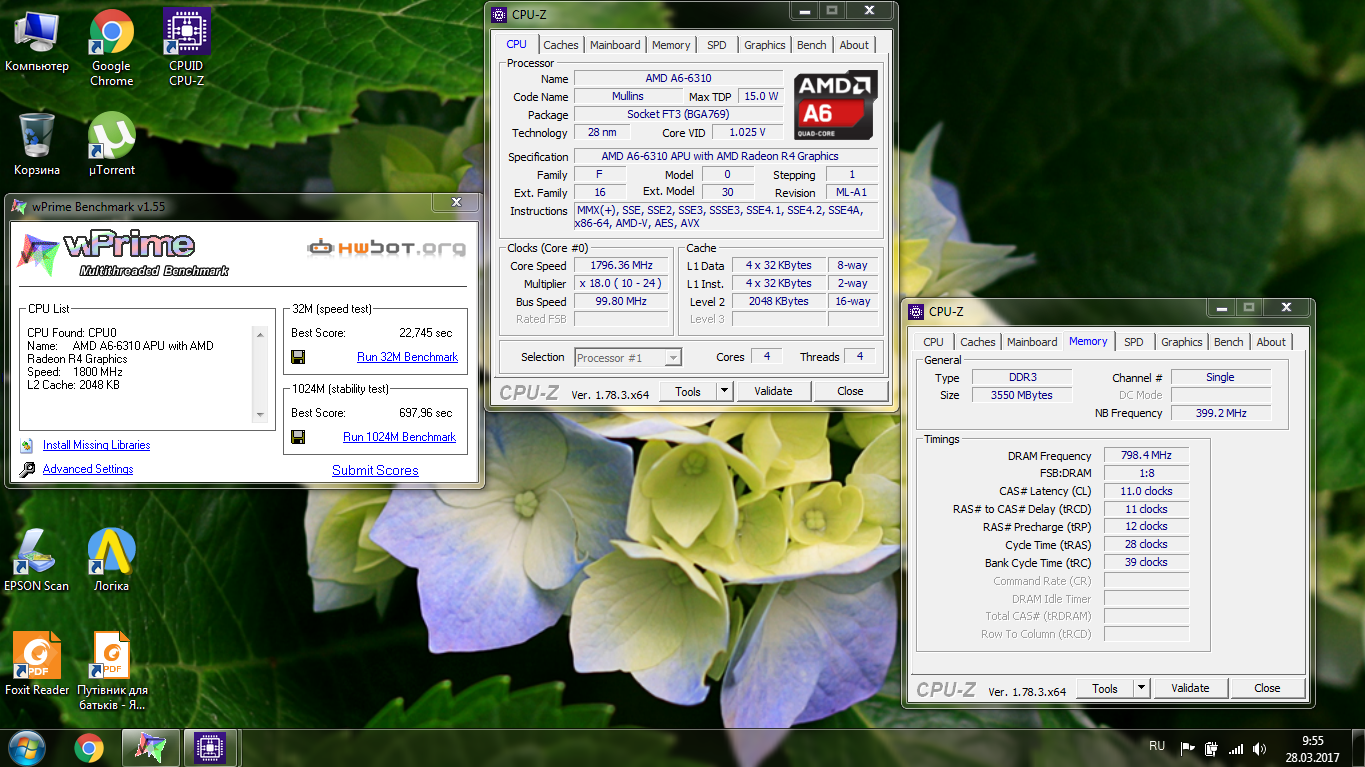Open the Recycle Bin desktop icon
Screen dimensions: 1365x767
37,145
